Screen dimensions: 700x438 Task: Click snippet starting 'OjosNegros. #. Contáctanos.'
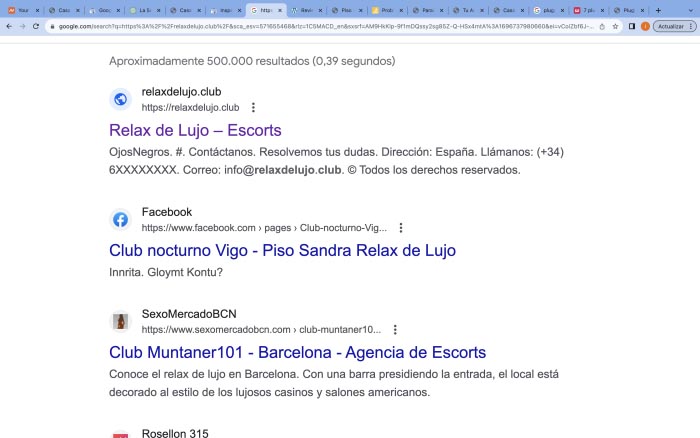pos(337,161)
